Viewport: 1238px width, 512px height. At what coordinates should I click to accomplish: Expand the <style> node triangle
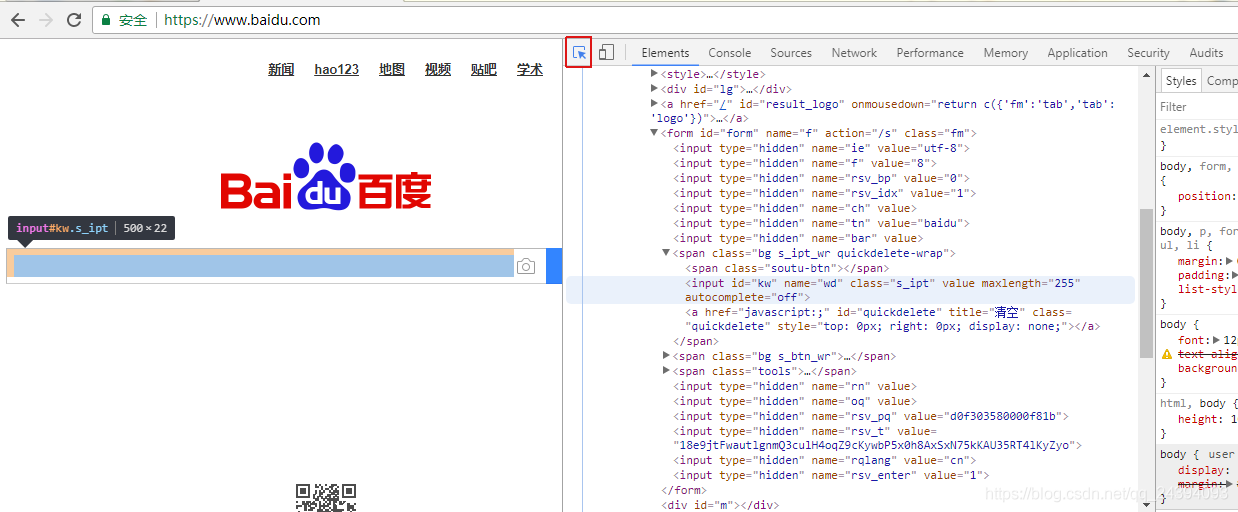654,74
